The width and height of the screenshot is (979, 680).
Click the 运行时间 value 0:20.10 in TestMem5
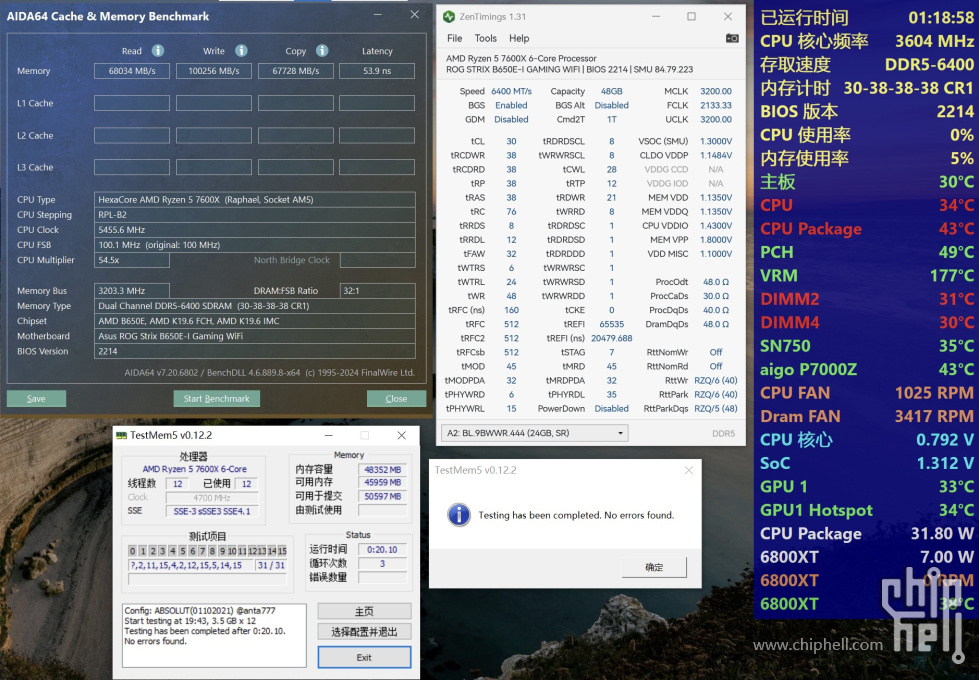coord(383,549)
